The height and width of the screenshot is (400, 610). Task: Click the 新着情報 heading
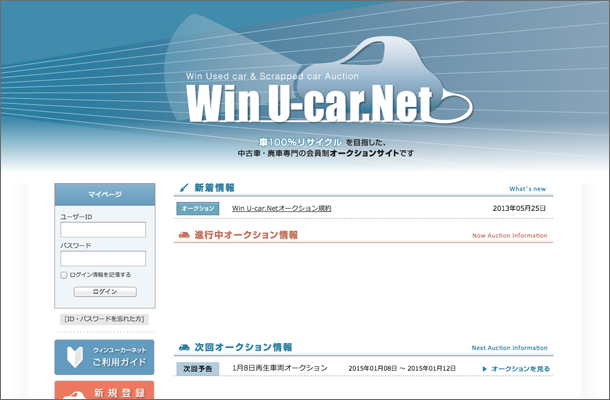[214, 188]
